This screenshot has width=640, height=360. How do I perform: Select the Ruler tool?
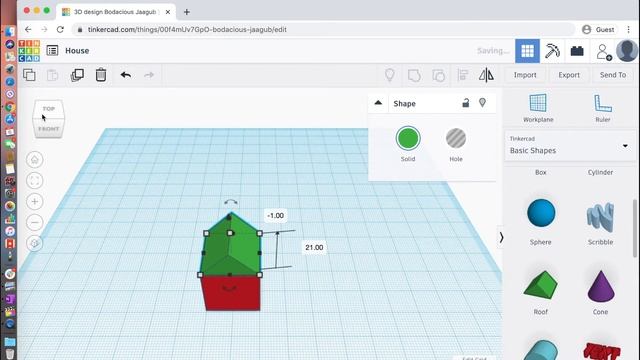[602, 108]
